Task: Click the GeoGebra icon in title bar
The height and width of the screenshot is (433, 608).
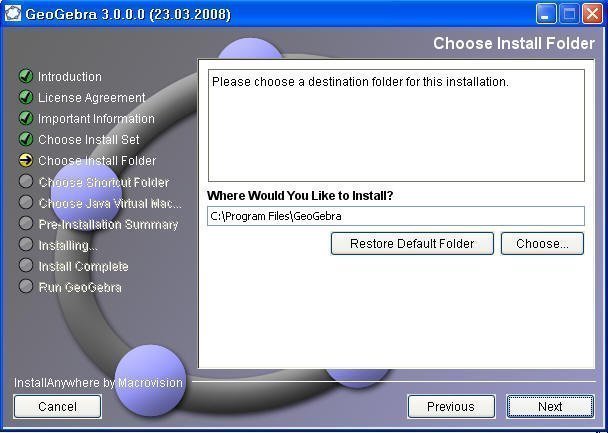Action: [x=13, y=14]
